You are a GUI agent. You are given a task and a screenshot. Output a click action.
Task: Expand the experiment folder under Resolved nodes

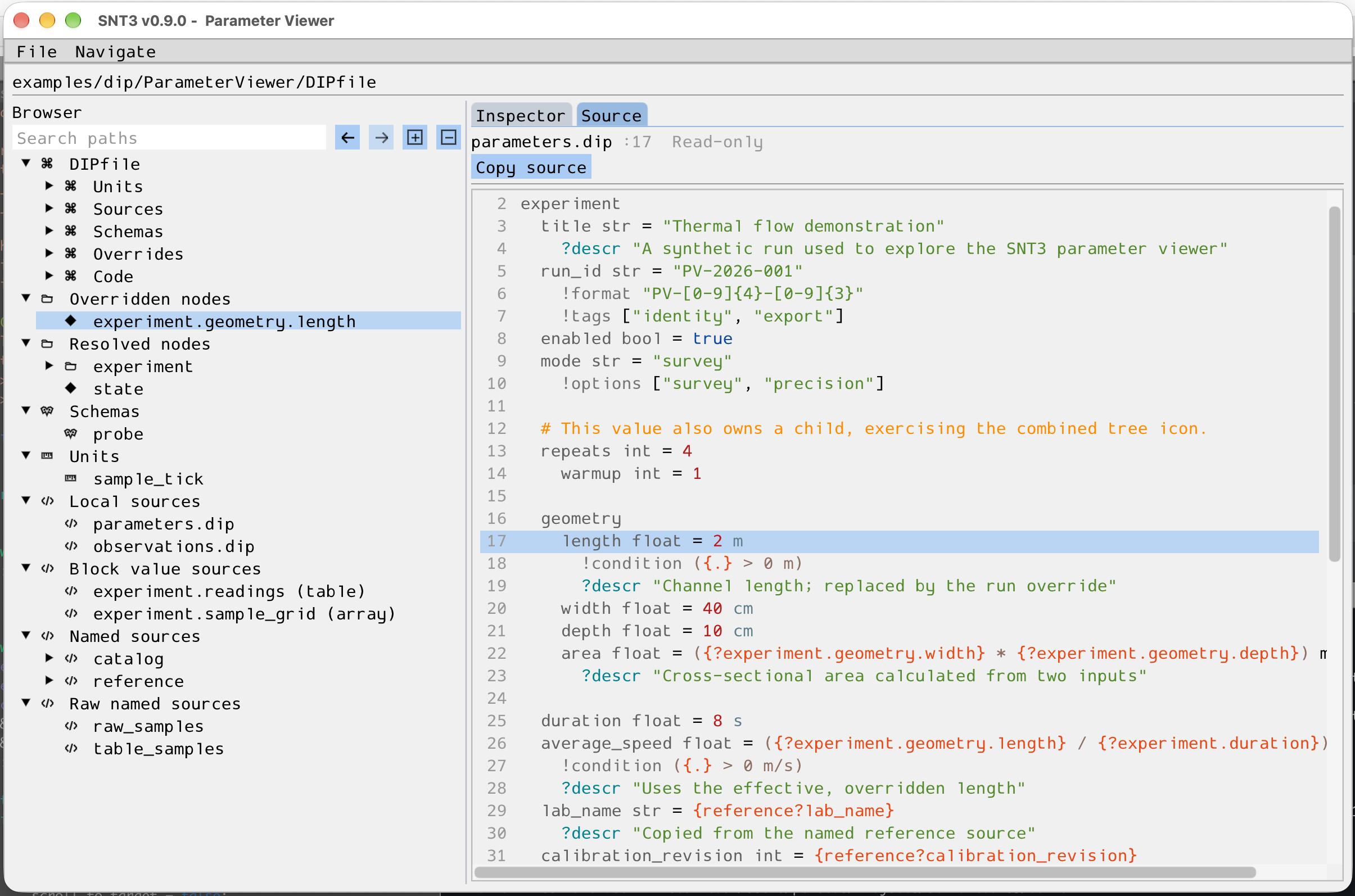tap(49, 365)
